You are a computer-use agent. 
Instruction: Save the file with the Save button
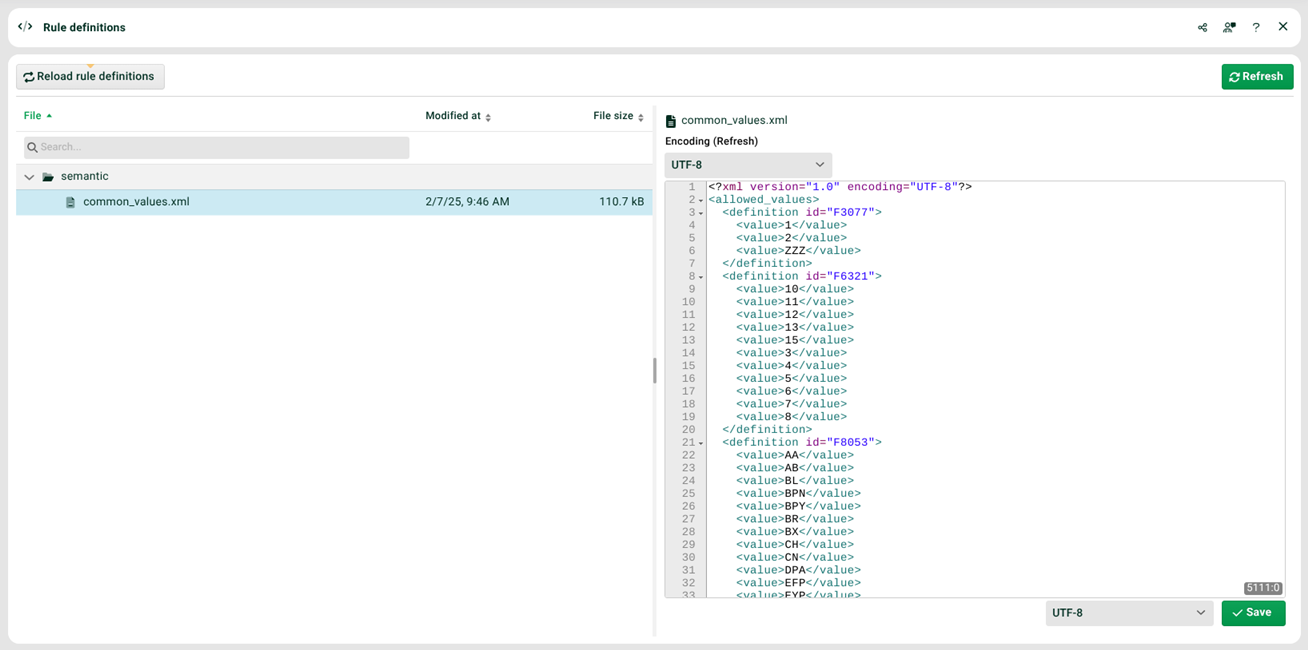point(1253,613)
